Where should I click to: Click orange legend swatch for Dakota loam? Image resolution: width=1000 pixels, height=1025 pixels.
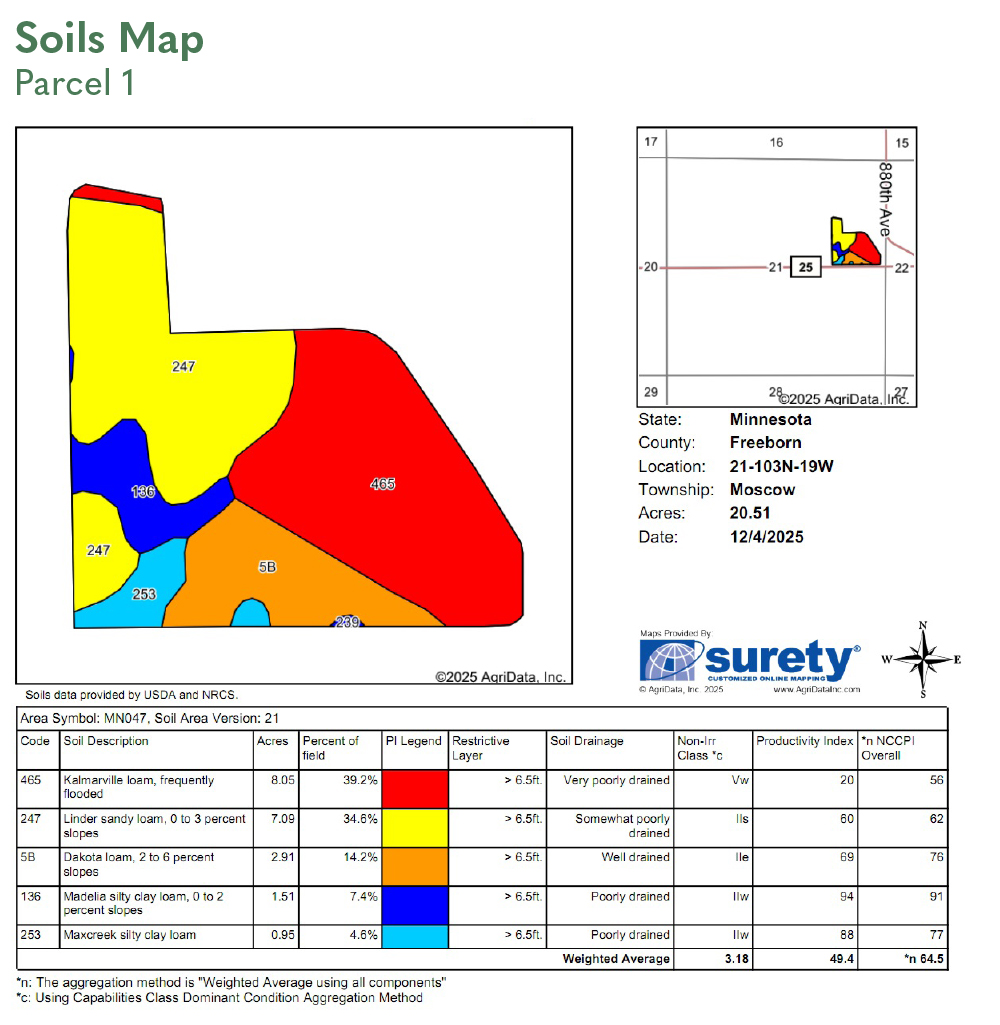tap(415, 866)
